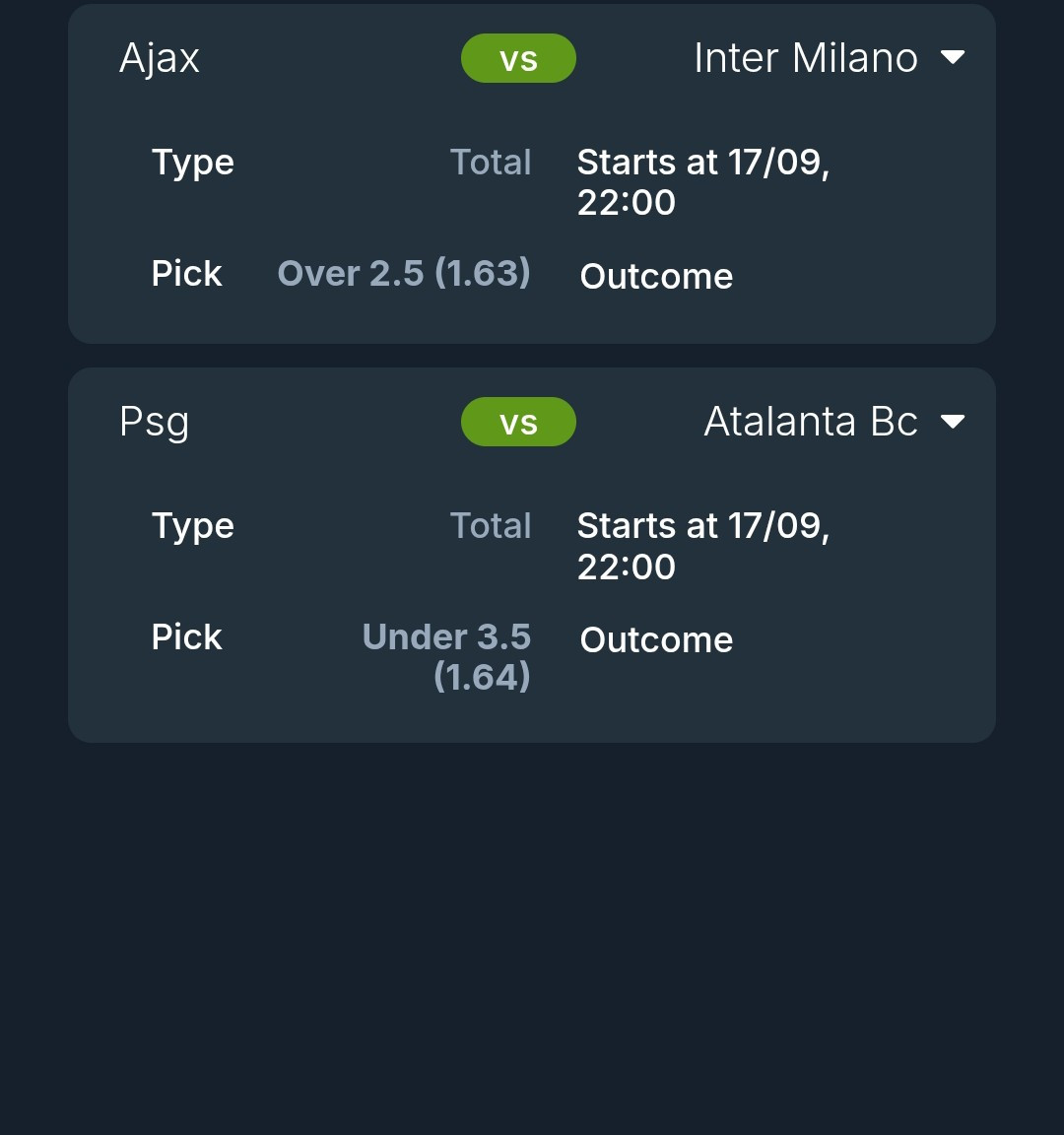The height and width of the screenshot is (1135, 1064).
Task: Select the Psg team name
Action: (x=154, y=423)
